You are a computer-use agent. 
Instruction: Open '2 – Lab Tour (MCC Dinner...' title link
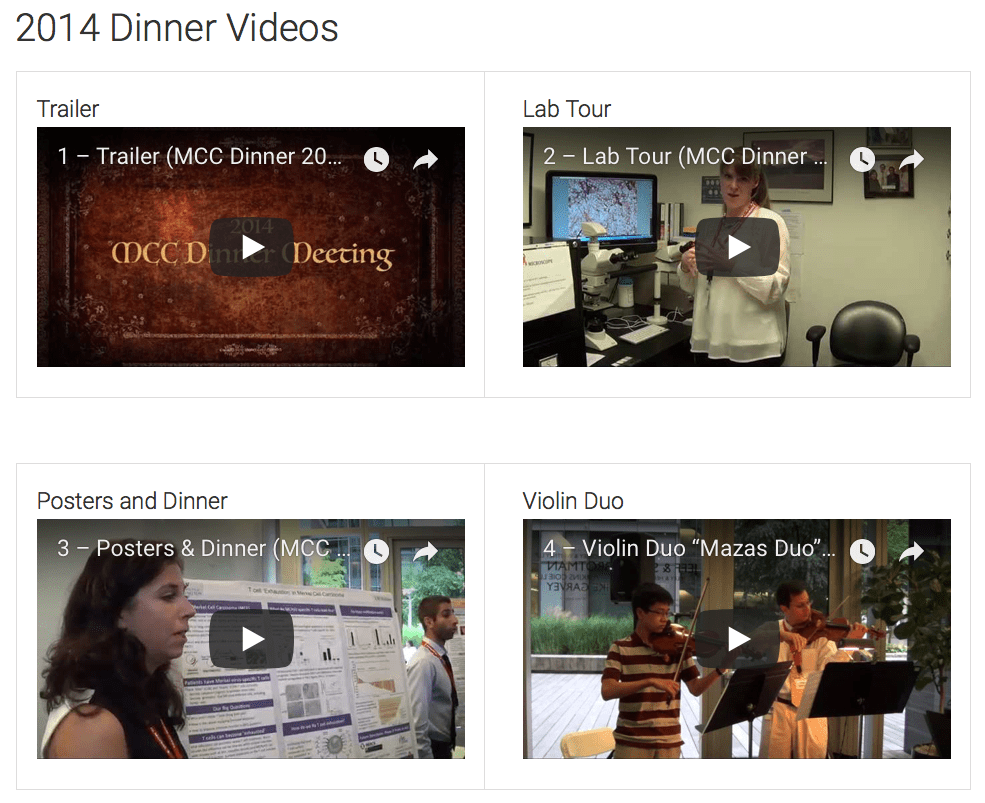[x=685, y=156]
